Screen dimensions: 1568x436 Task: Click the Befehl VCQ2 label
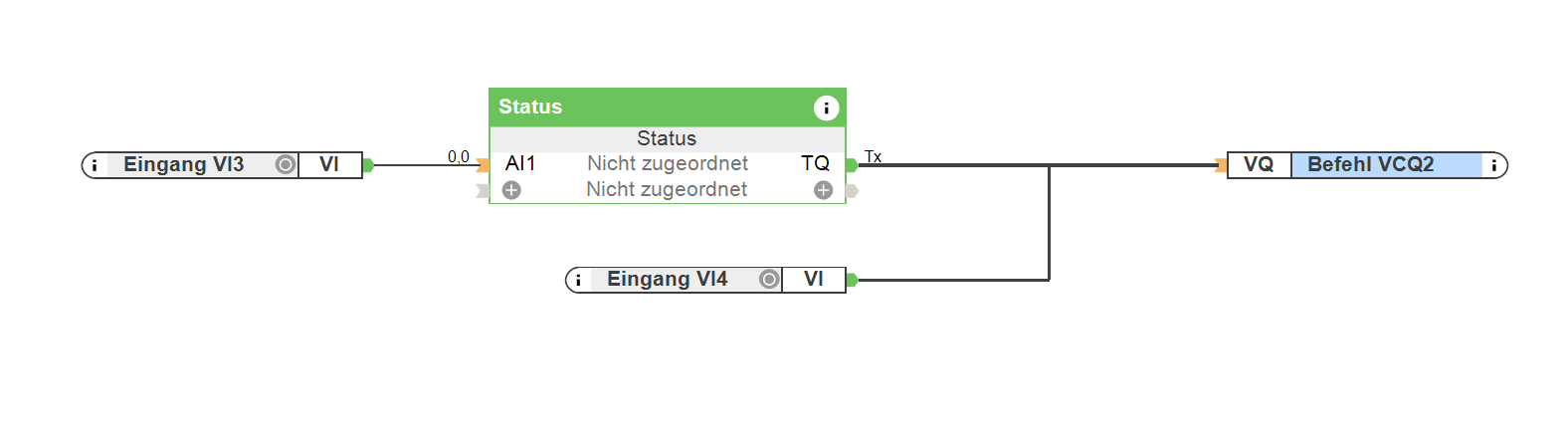(x=1371, y=165)
